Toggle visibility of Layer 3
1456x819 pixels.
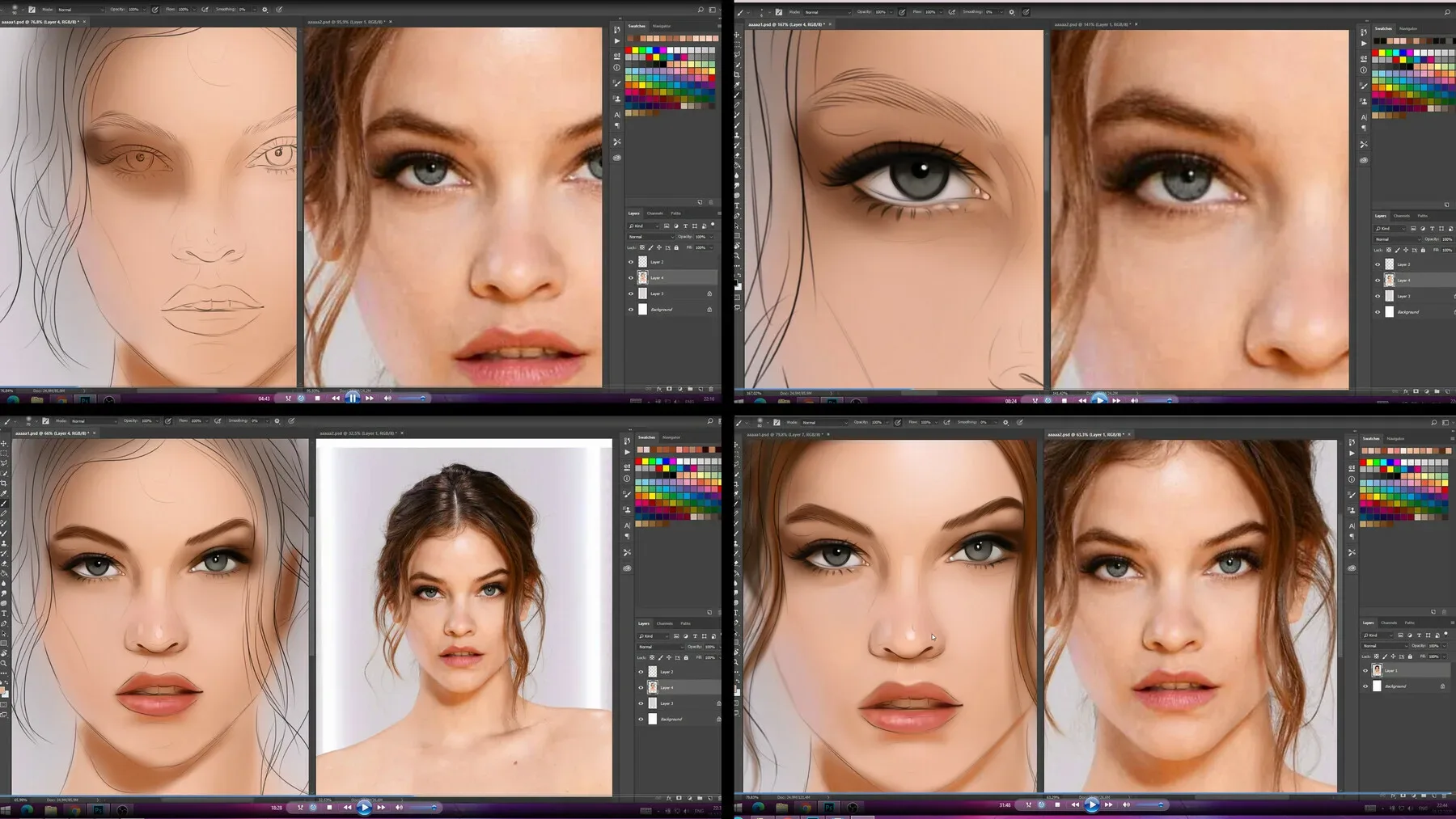(631, 293)
